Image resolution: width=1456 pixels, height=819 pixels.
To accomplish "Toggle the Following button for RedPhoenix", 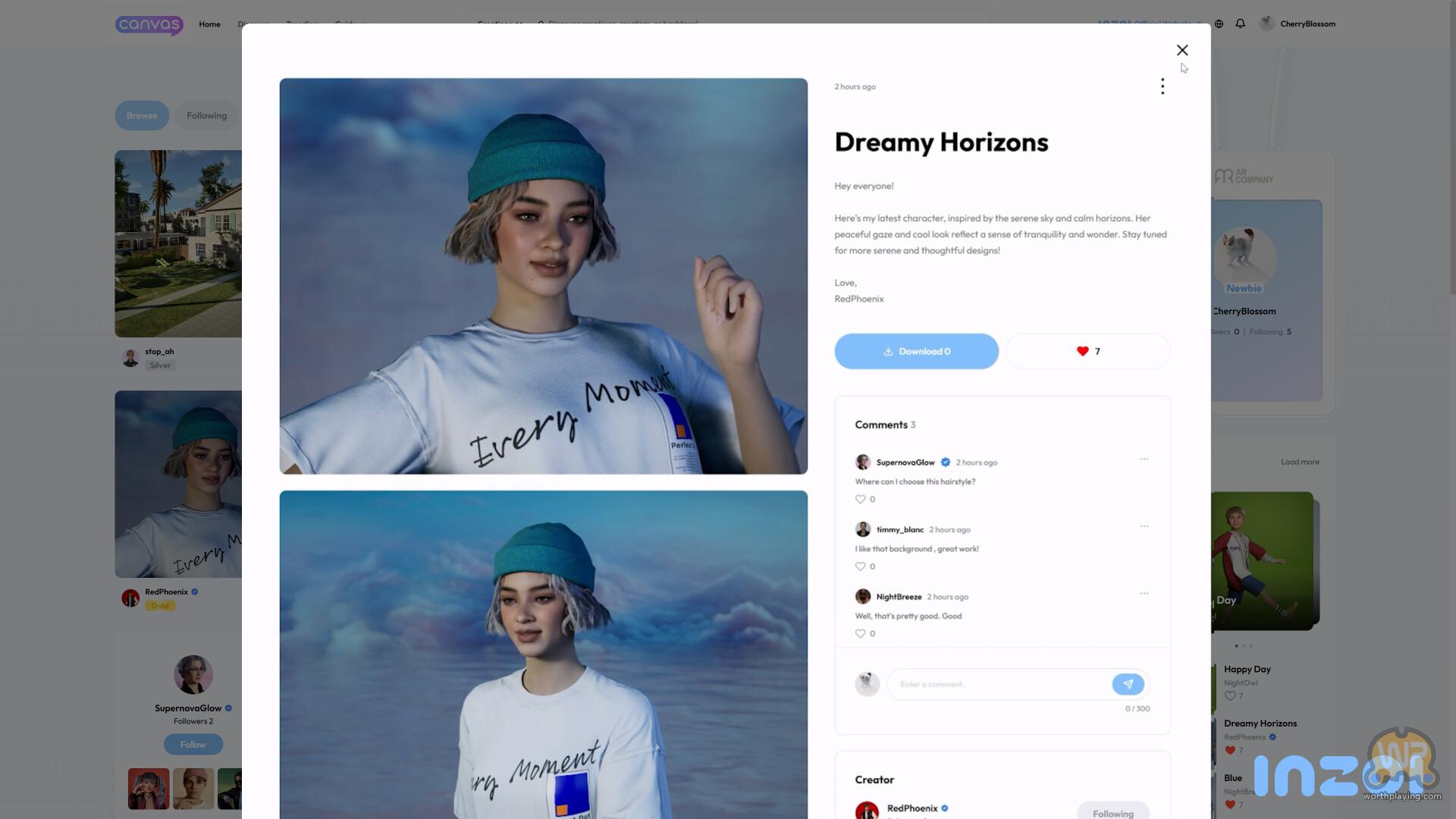I will click(x=1112, y=812).
